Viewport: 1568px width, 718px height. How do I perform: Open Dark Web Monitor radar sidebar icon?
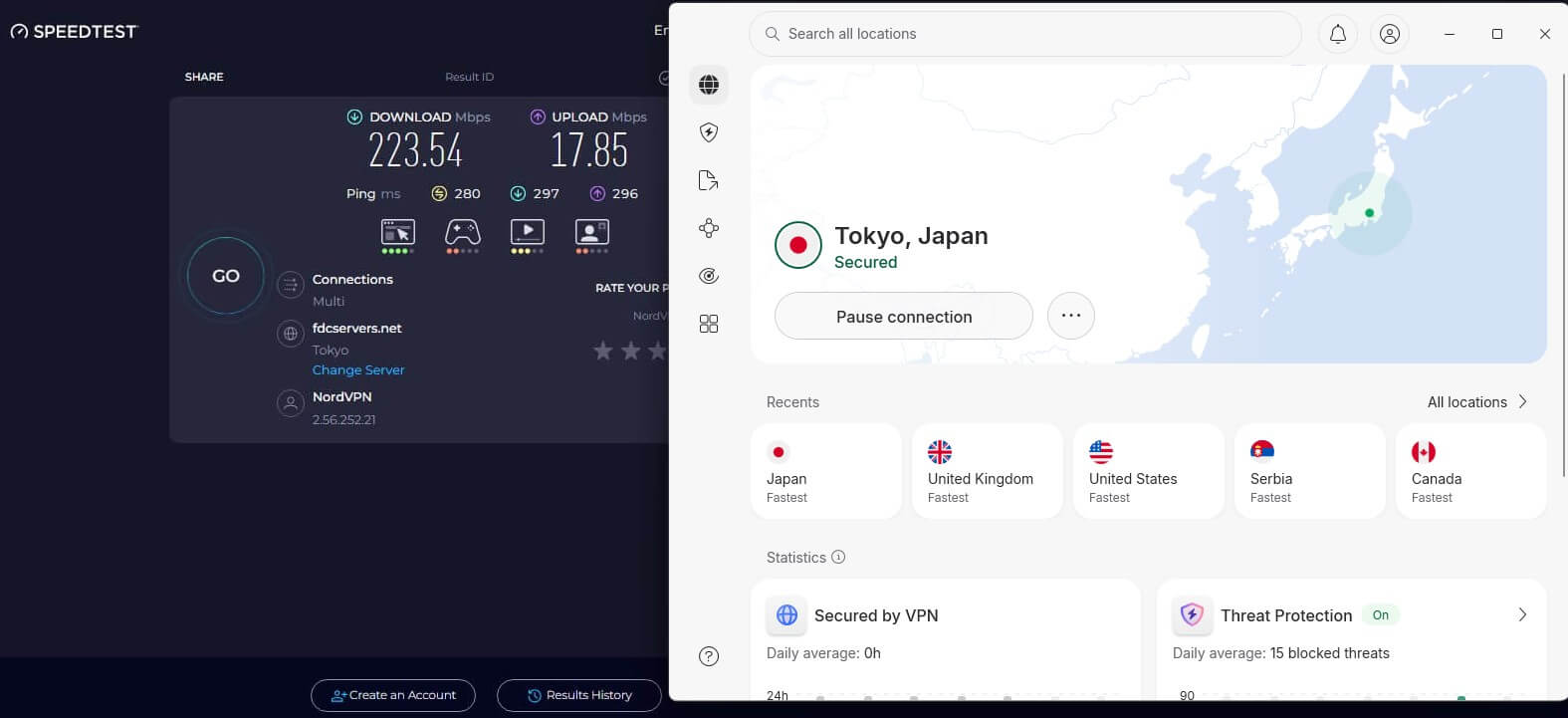coord(709,276)
